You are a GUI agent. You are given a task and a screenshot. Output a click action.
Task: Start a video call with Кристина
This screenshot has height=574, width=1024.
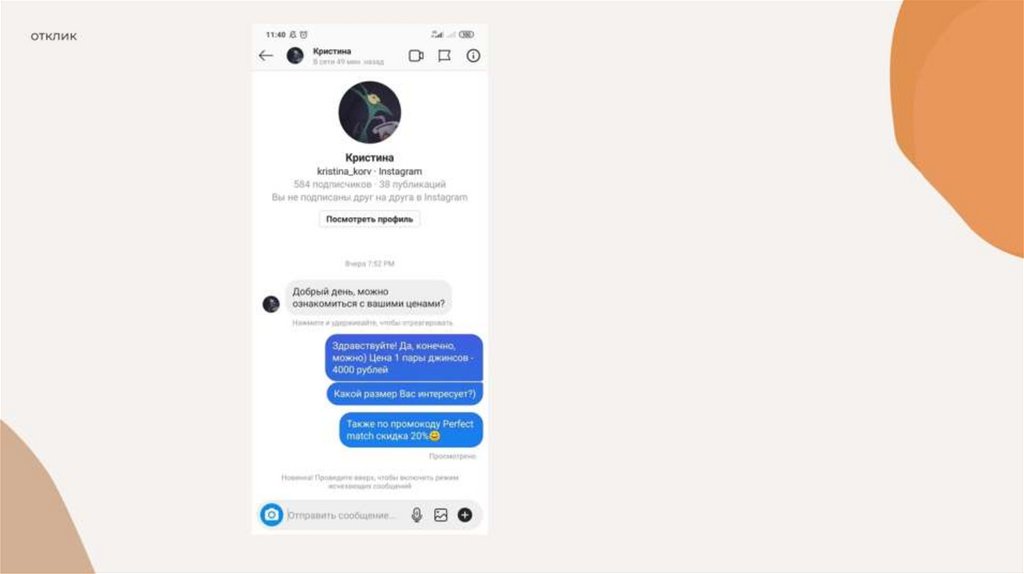(x=416, y=56)
